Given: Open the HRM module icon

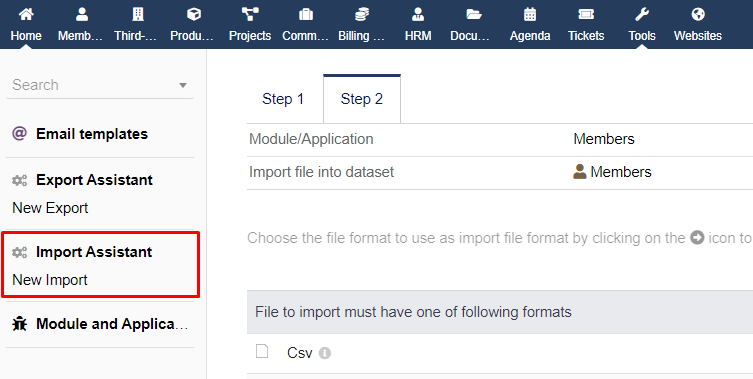Looking at the screenshot, I should [418, 14].
